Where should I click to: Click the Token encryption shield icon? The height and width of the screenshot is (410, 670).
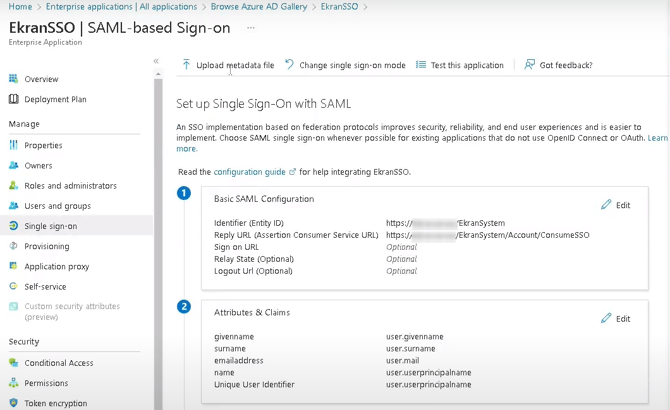click(x=14, y=403)
